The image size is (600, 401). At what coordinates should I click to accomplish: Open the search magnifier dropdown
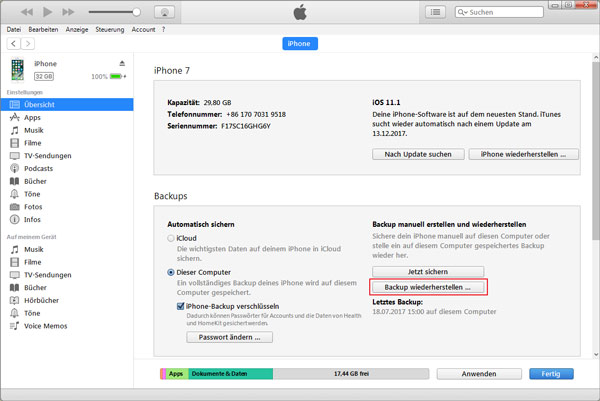(x=463, y=12)
